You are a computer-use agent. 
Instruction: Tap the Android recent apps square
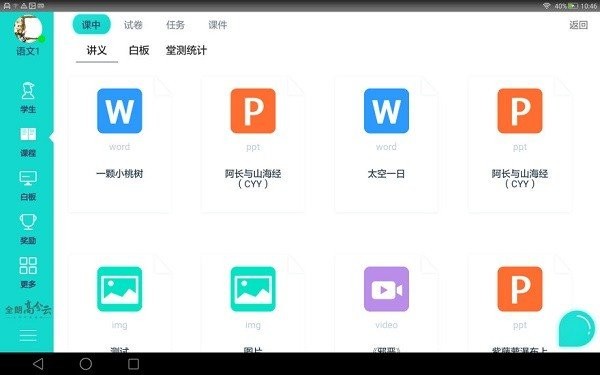point(134,364)
